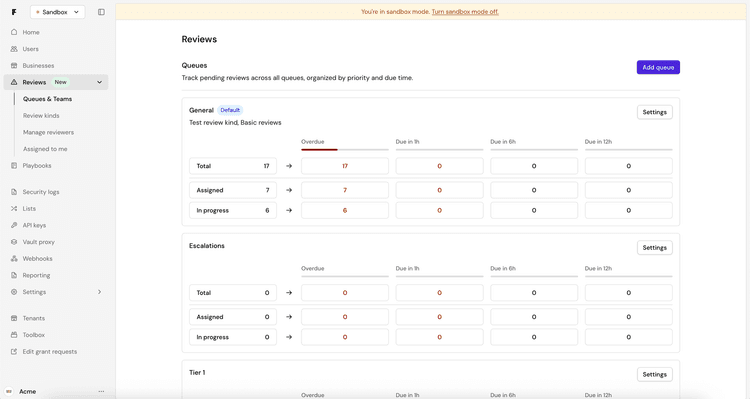Click the General Due in 1h progress bar
Viewport: 750px width, 399px height.
440,150
